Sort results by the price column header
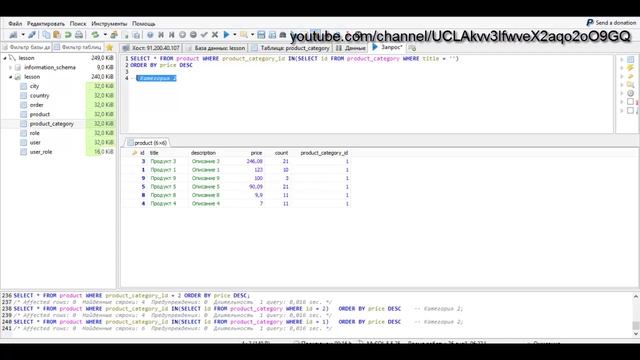The width and height of the screenshot is (640, 360). tap(256, 153)
